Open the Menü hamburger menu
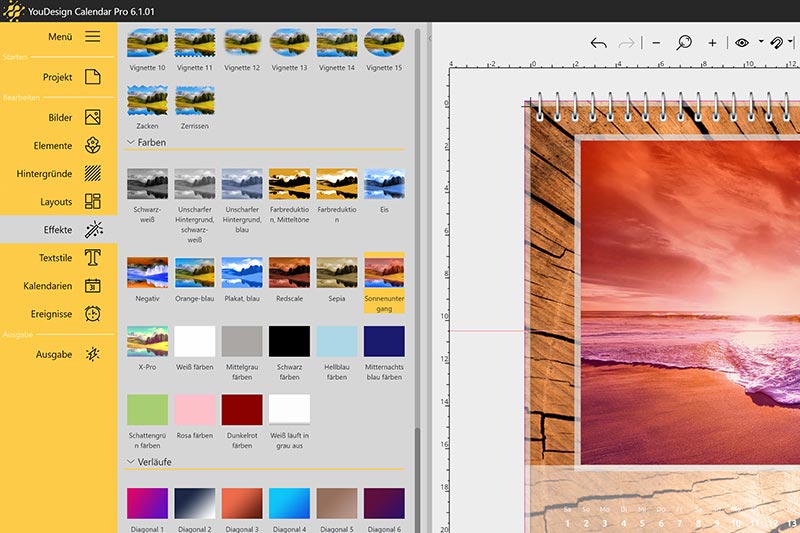The width and height of the screenshot is (800, 533). [92, 36]
